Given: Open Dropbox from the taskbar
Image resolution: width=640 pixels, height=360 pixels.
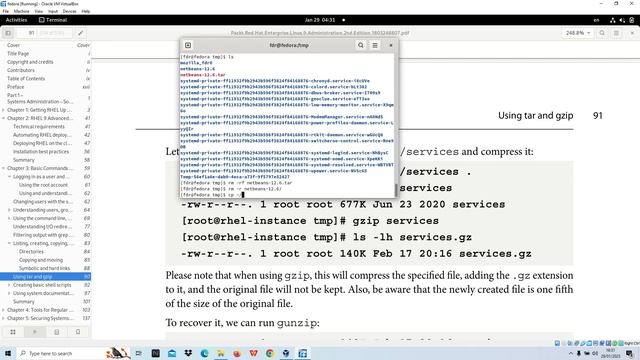Looking at the screenshot, I should (188, 353).
